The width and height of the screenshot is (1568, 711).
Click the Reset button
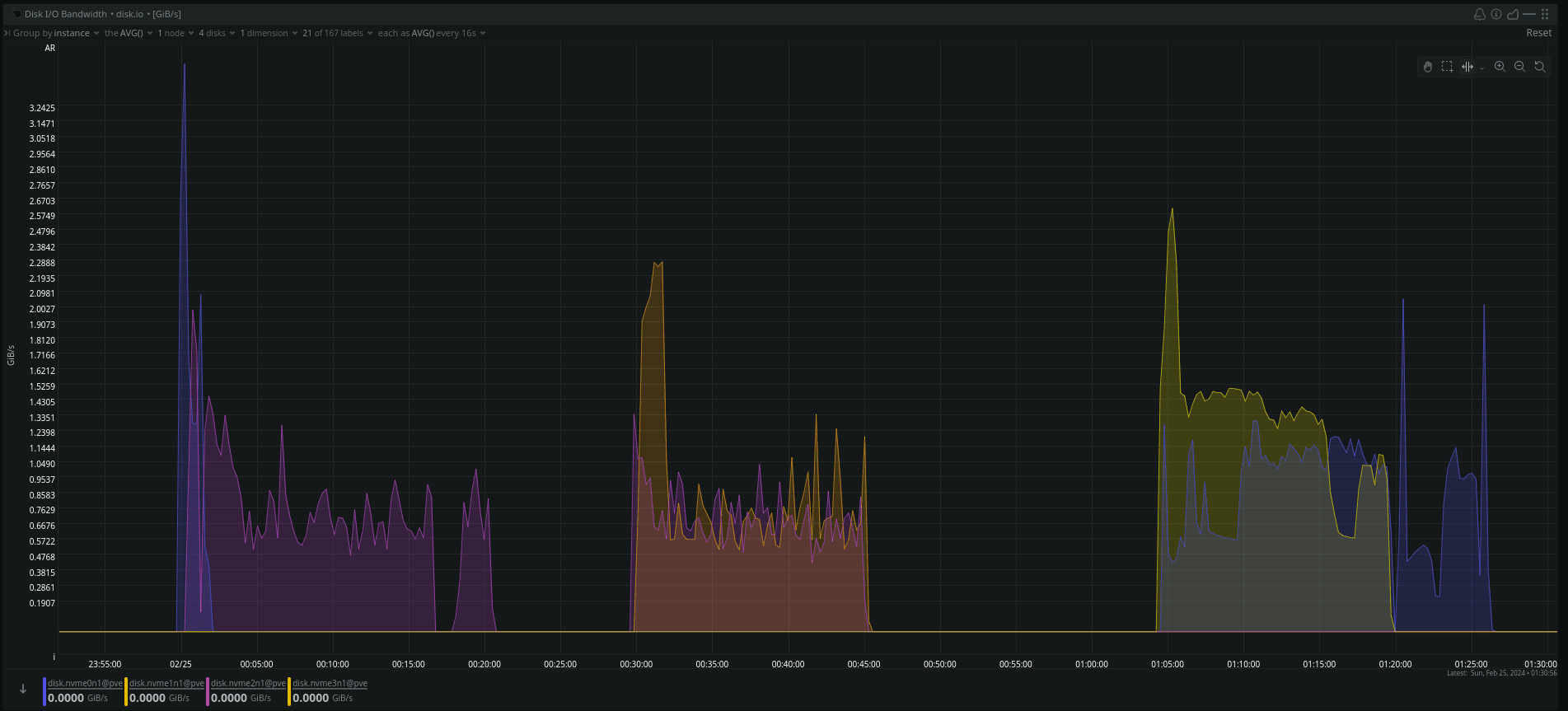[1538, 33]
